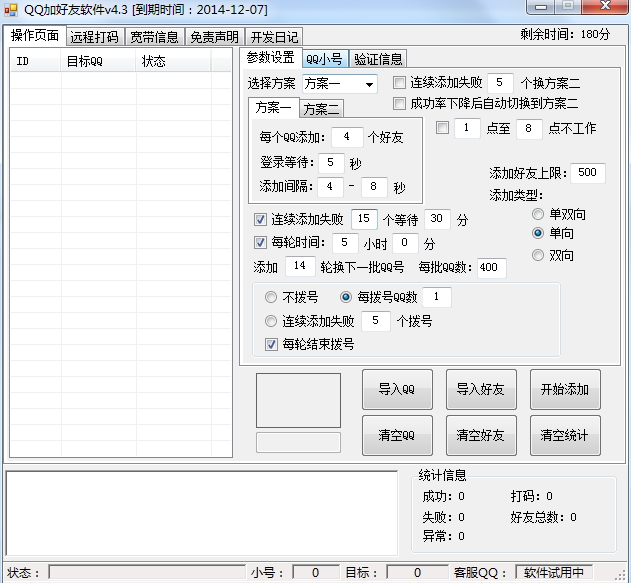Toggle 成功率下降后自动切换到方案二 checkbox
This screenshot has width=631, height=583.
pos(400,103)
